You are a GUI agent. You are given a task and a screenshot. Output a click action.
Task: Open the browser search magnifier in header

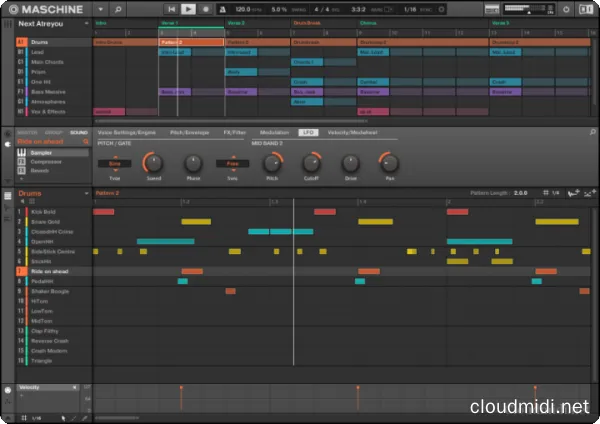[x=118, y=9]
